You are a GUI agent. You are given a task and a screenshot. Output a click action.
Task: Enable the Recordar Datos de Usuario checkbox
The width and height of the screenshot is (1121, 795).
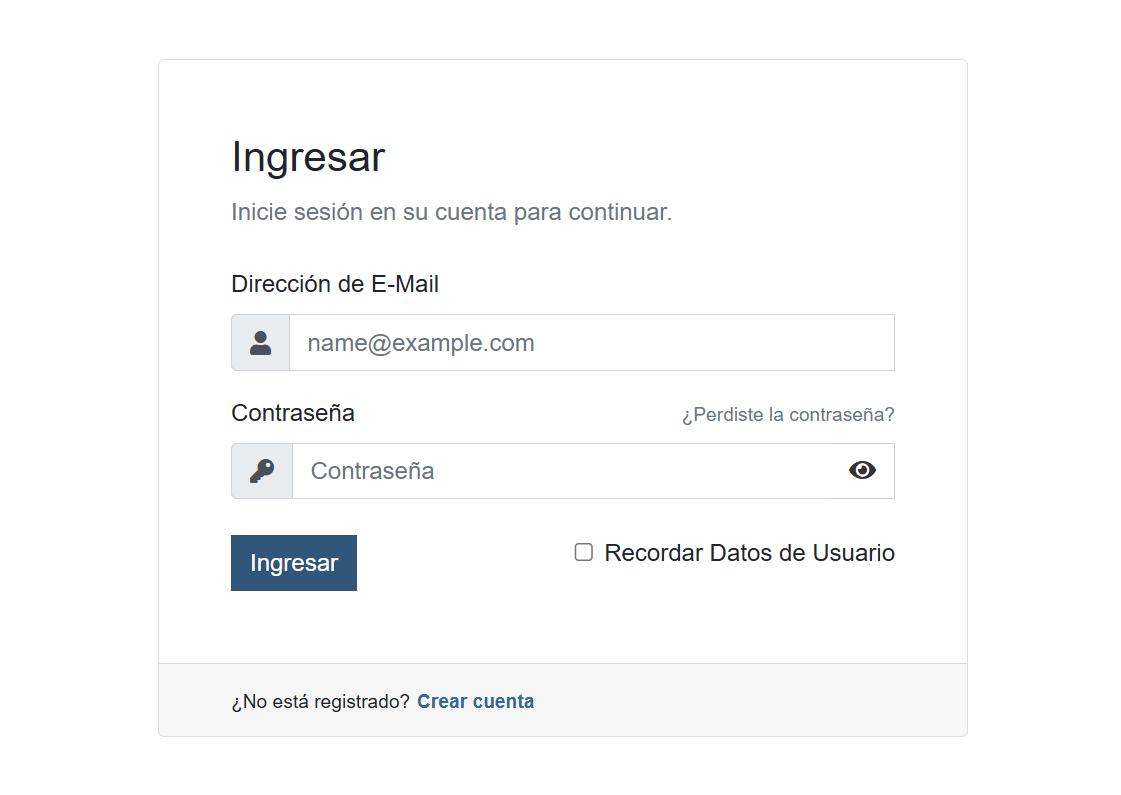coord(584,552)
